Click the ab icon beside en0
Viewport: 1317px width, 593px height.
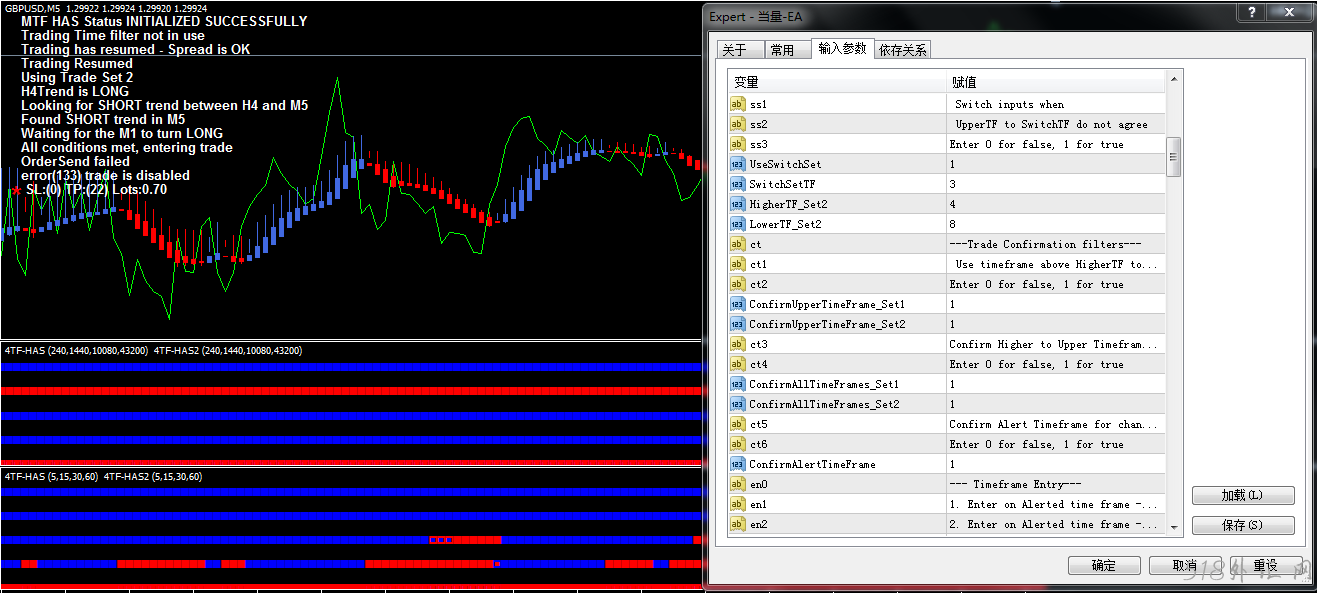point(738,484)
